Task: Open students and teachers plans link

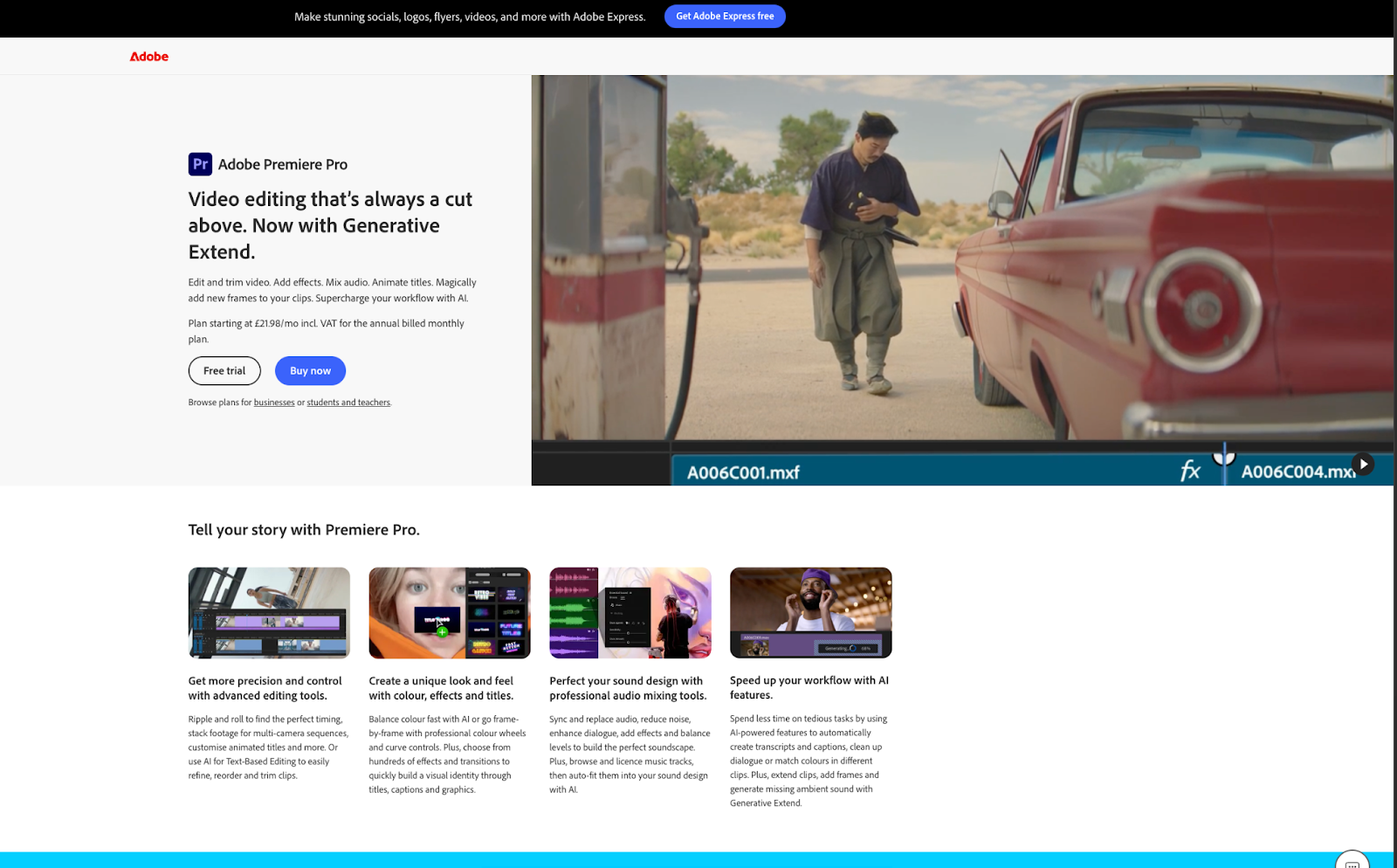Action: click(x=348, y=403)
